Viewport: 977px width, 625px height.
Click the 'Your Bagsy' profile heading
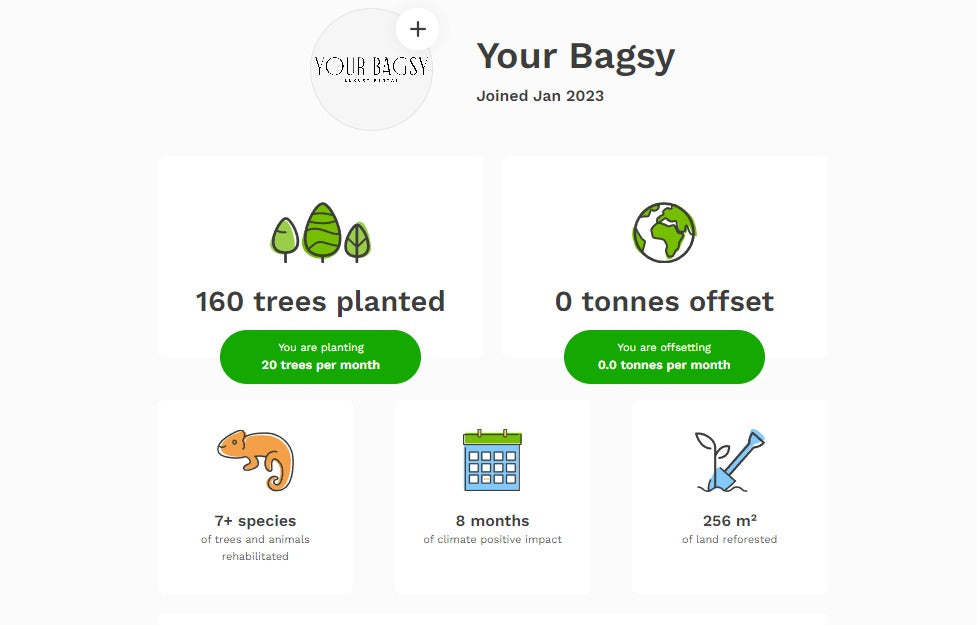coord(575,56)
